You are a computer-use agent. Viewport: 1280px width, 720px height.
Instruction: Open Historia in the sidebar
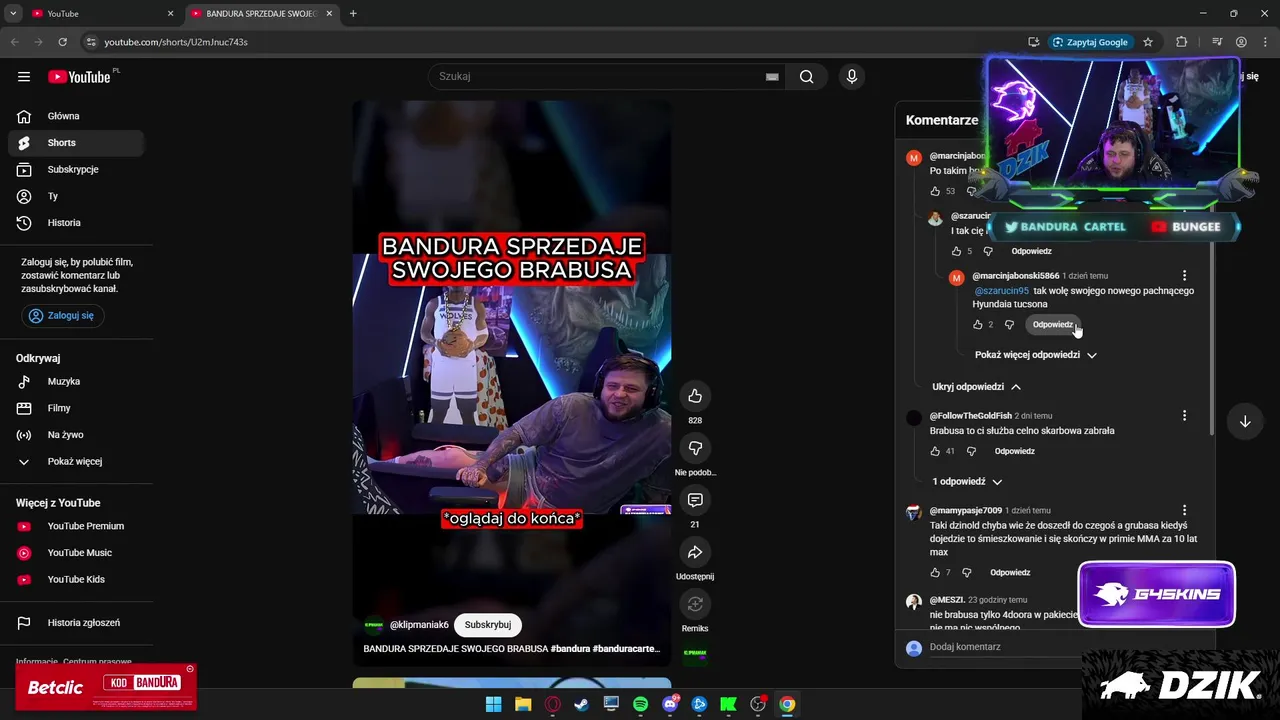tap(75, 223)
